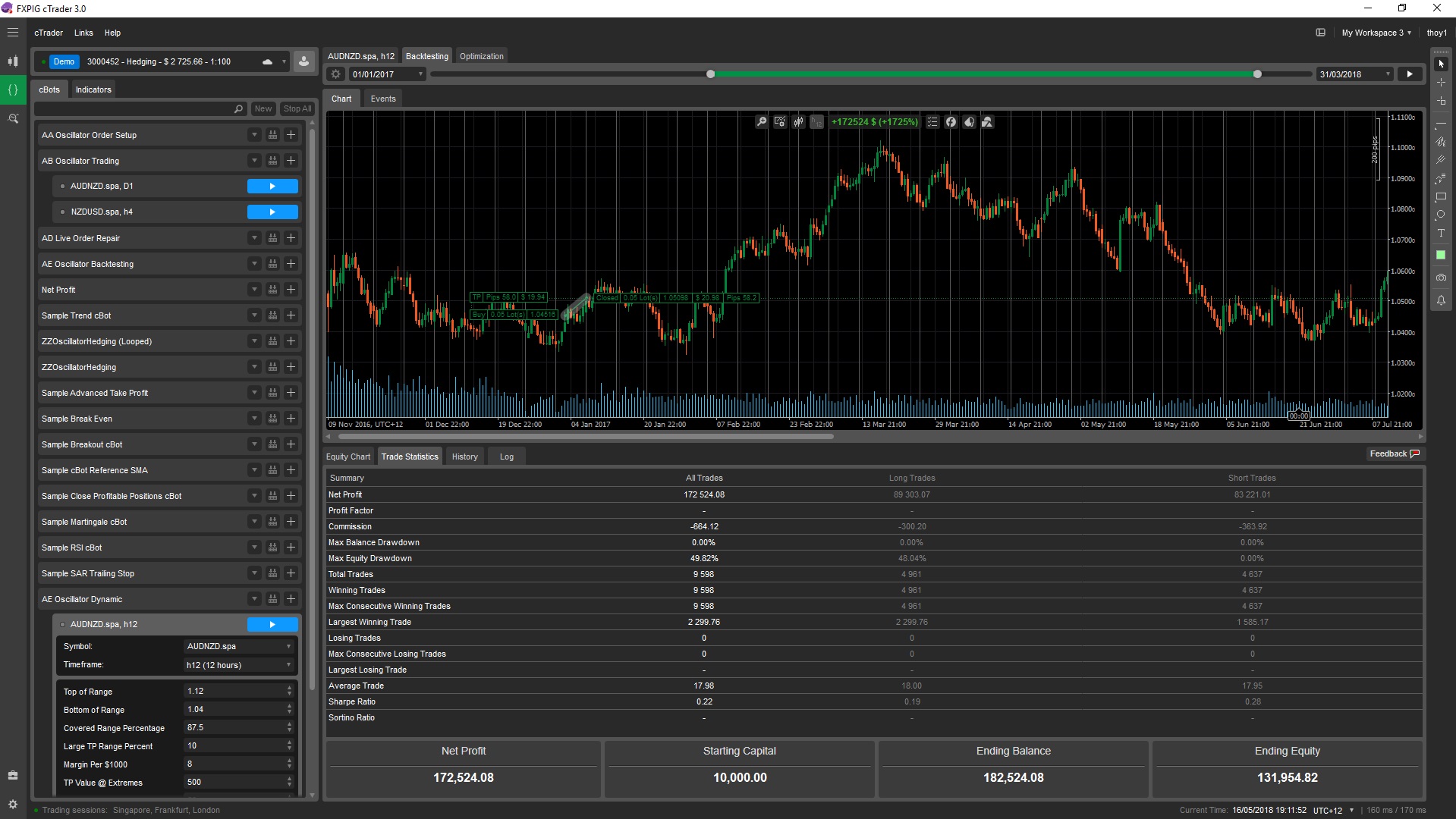Viewport: 1456px width, 819px height.
Task: Select the equidistant channel tool
Action: [1441, 142]
